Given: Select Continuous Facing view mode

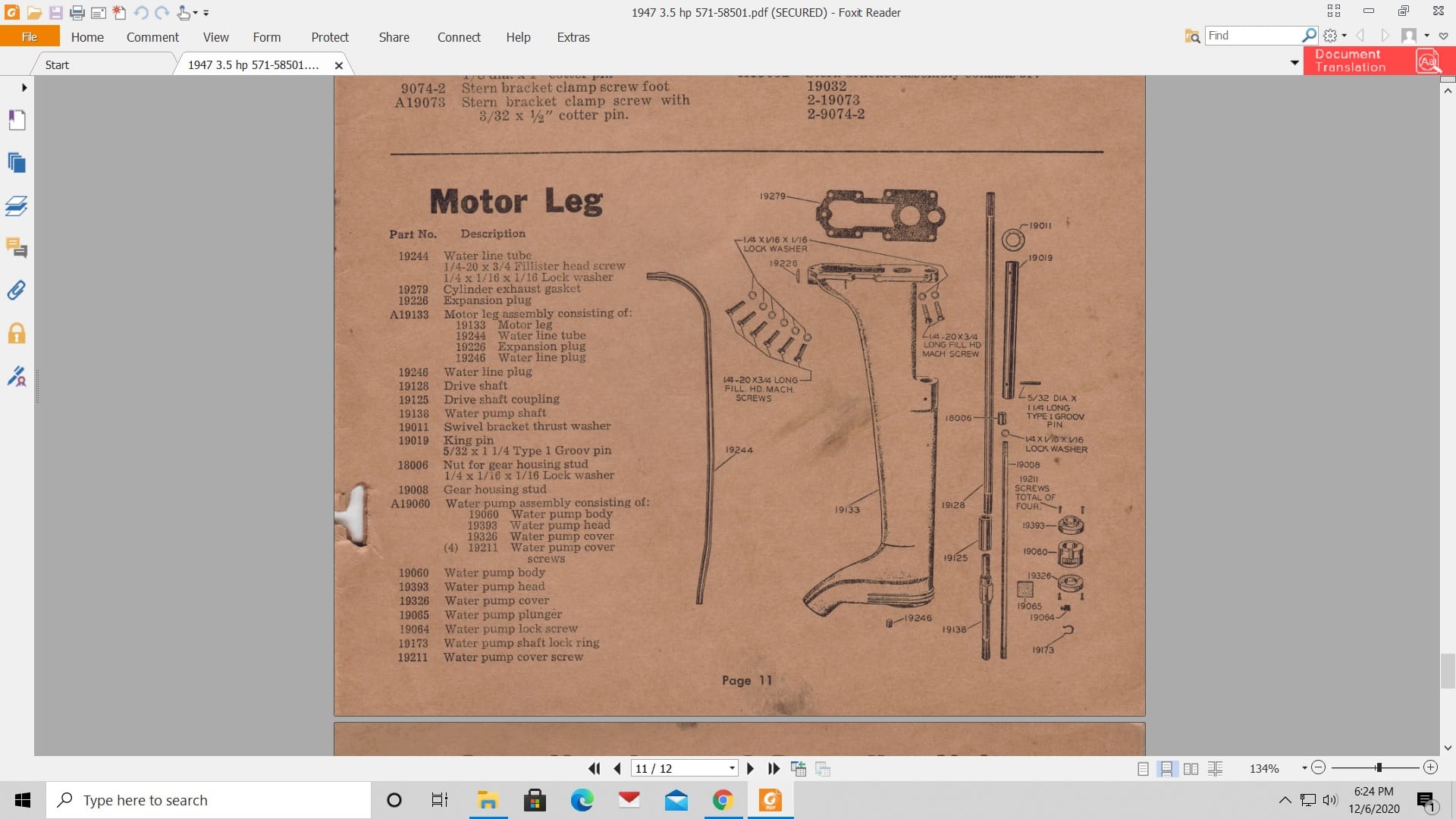Looking at the screenshot, I should 1215,768.
